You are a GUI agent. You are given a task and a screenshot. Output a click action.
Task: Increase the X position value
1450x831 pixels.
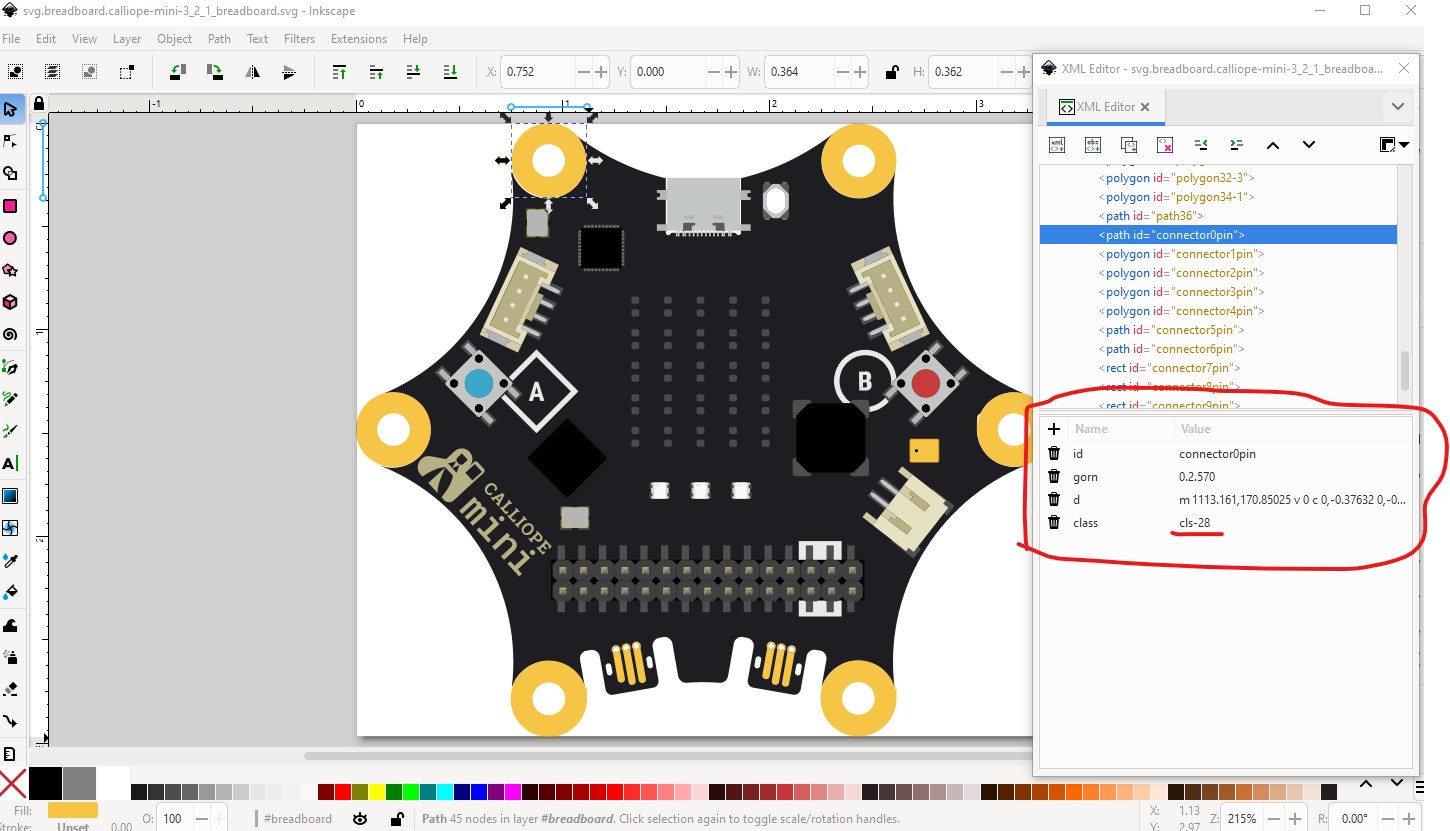click(x=601, y=72)
